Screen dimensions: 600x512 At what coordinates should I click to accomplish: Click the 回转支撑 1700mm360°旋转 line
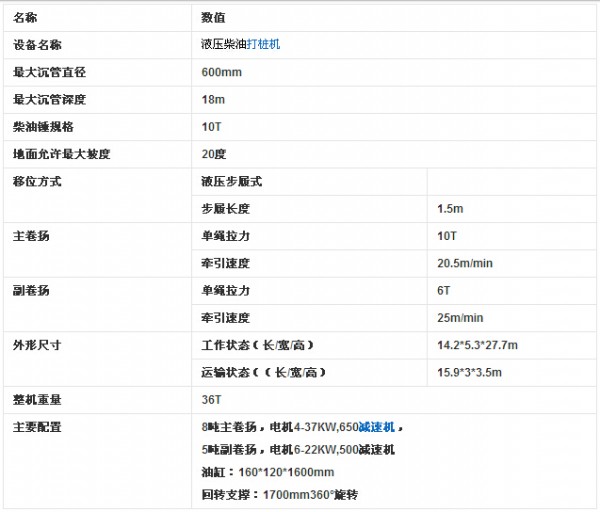point(279,495)
